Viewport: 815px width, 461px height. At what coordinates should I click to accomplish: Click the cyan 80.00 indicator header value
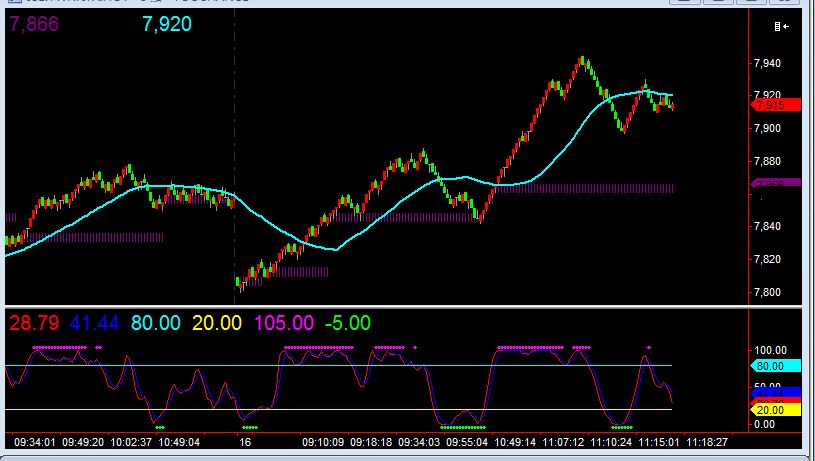pyautogui.click(x=155, y=323)
